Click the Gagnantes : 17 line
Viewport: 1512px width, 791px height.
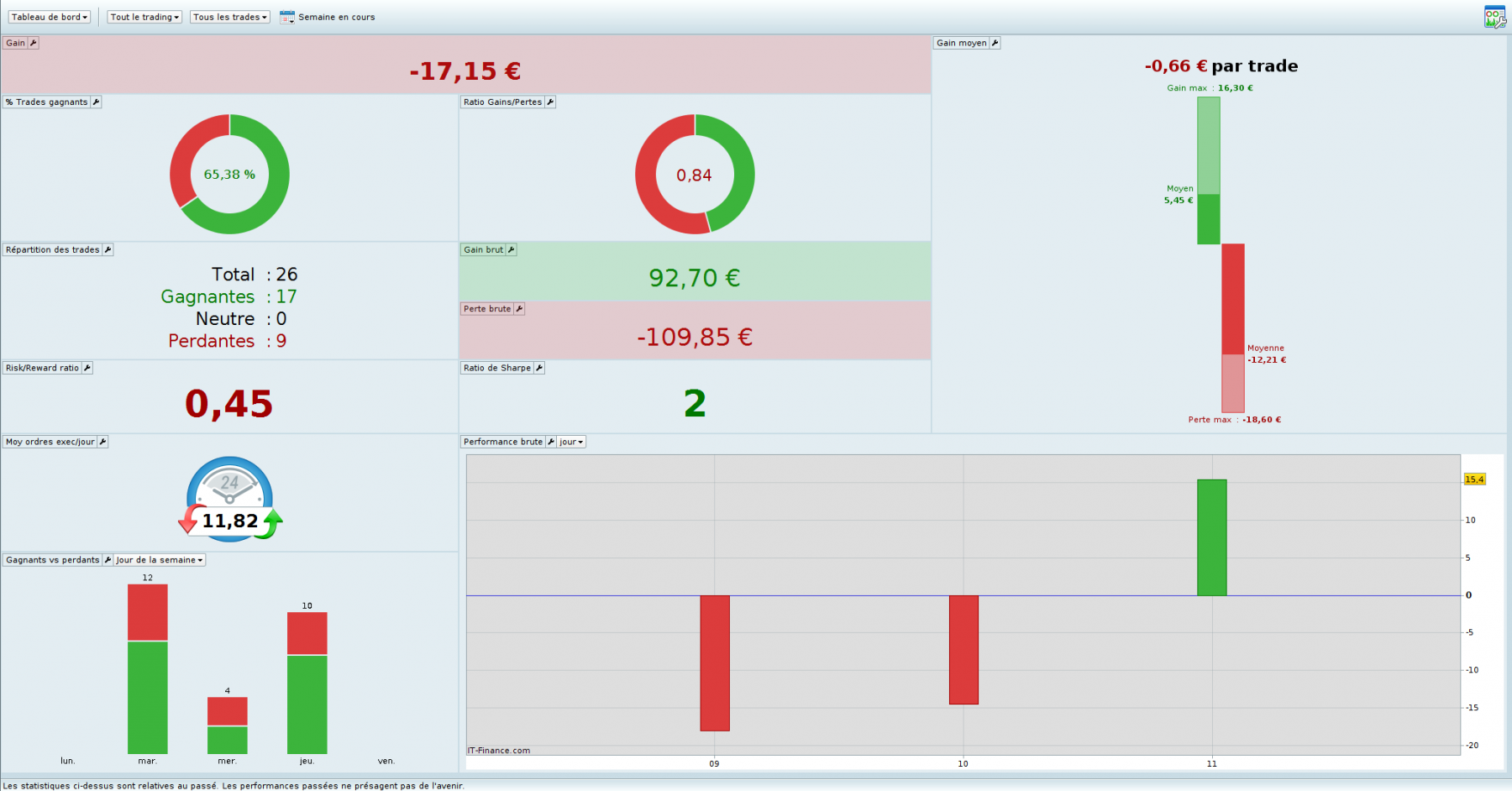[228, 296]
